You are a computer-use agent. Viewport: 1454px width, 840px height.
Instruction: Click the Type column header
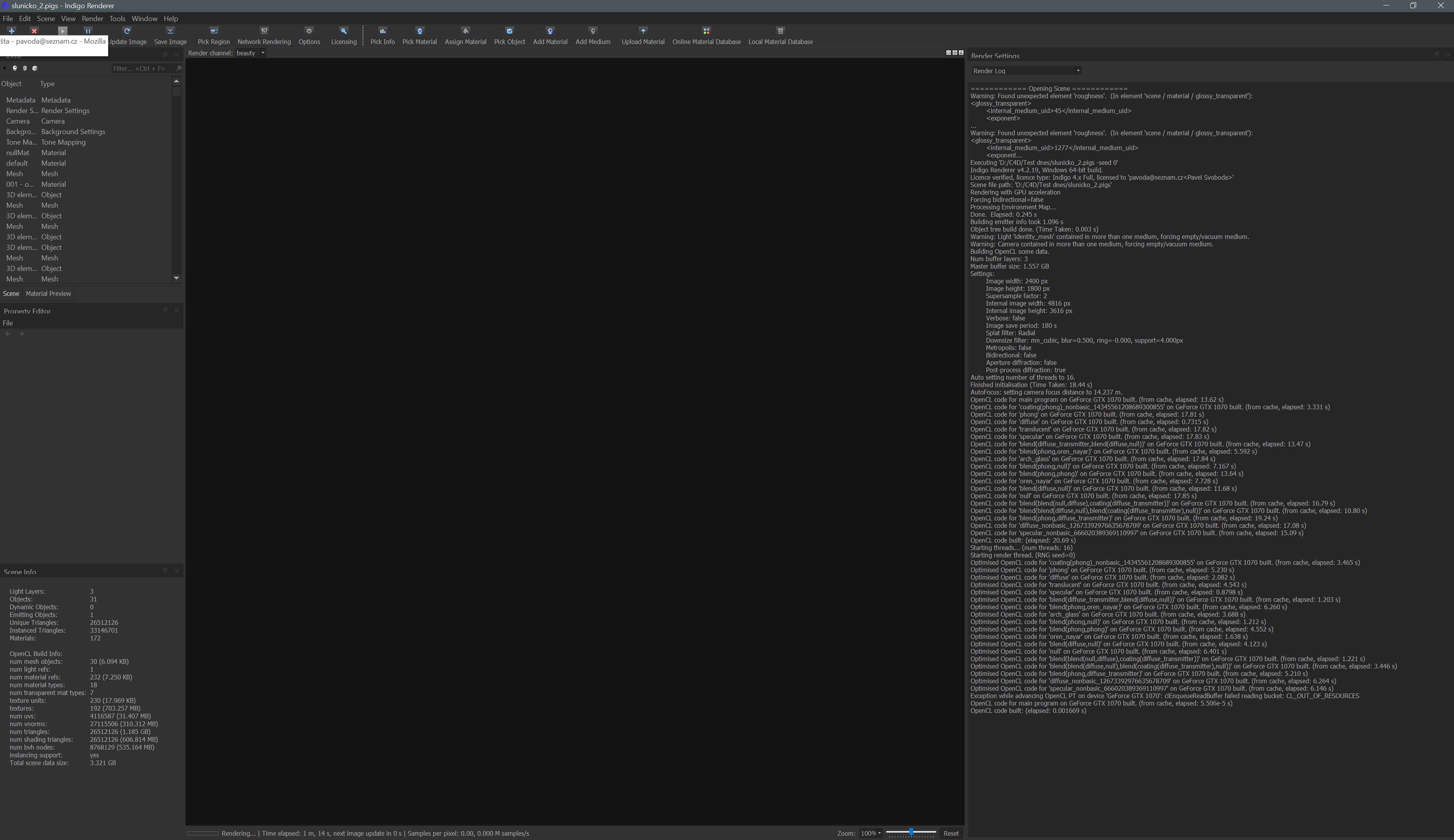coord(47,84)
